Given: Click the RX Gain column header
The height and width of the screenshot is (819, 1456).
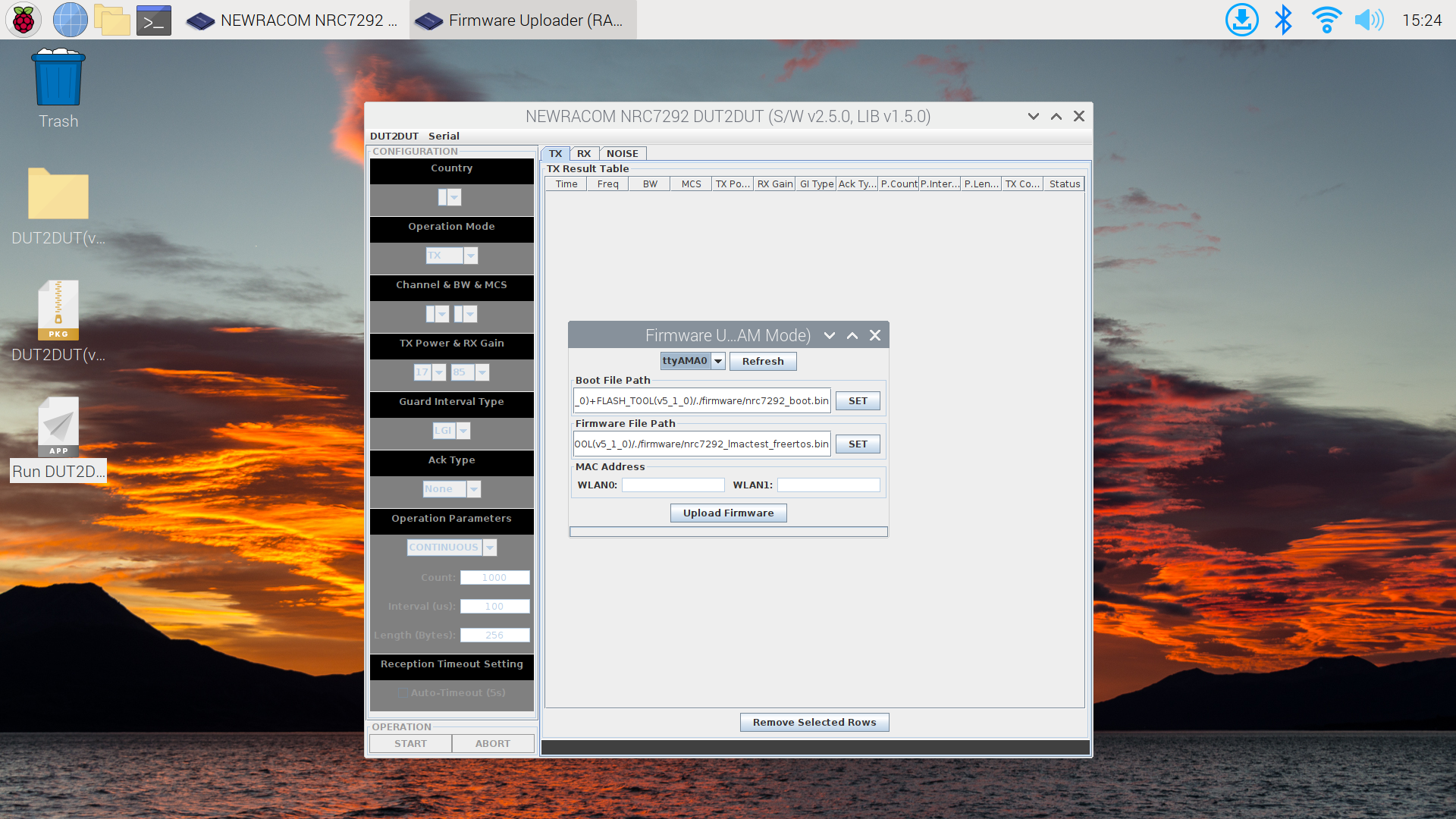Looking at the screenshot, I should click(774, 184).
